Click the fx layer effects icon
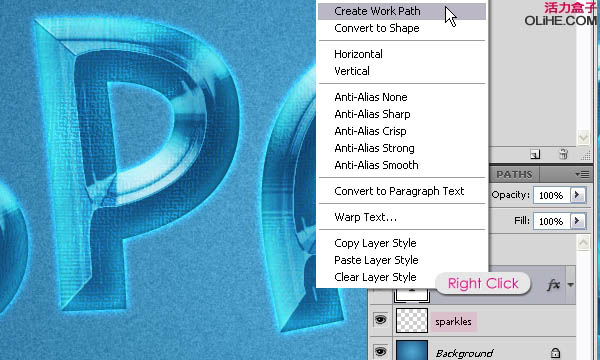600x360 pixels. [x=554, y=285]
